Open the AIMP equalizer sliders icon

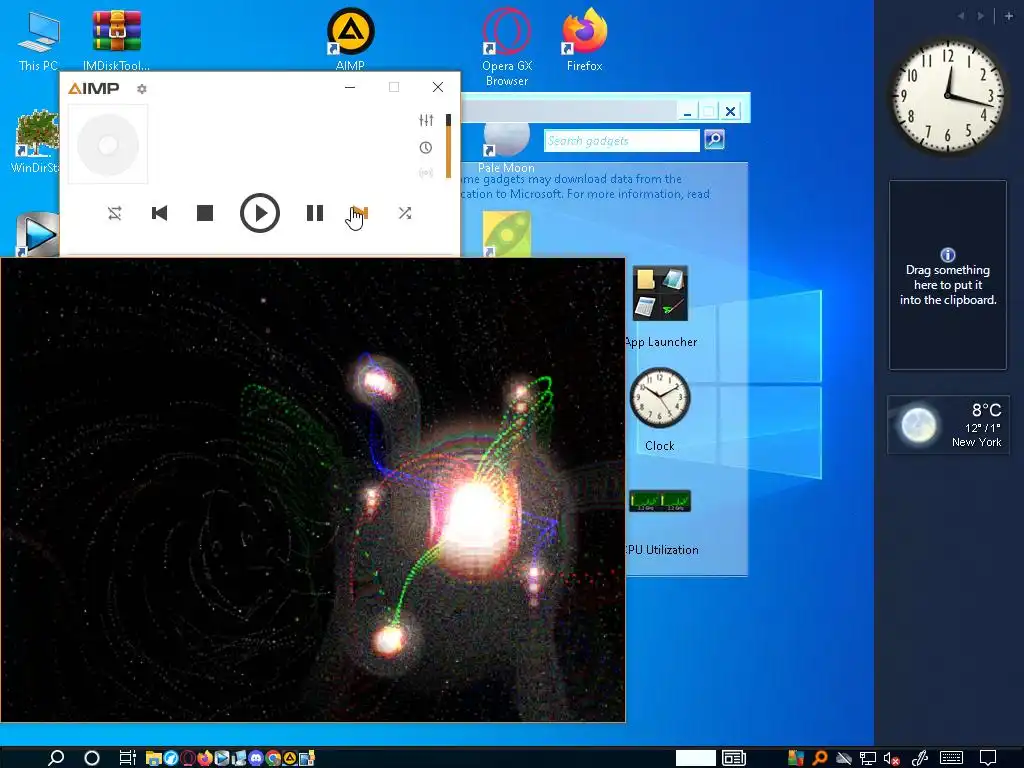tap(426, 120)
